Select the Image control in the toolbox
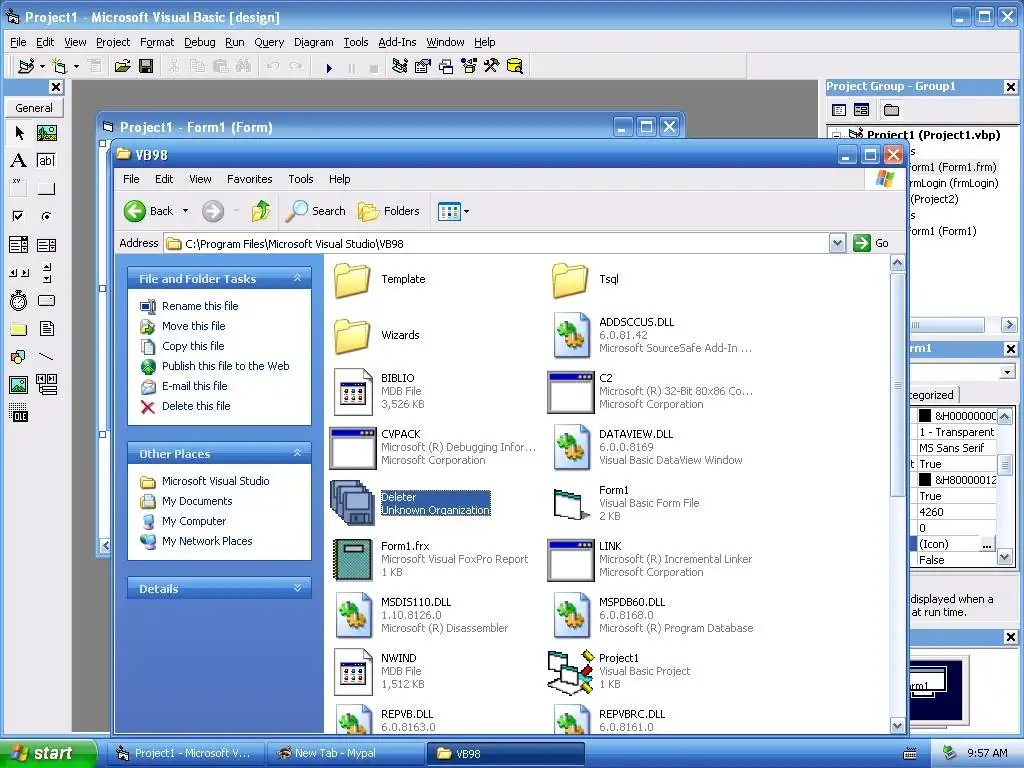This screenshot has width=1024, height=768. coord(19,385)
